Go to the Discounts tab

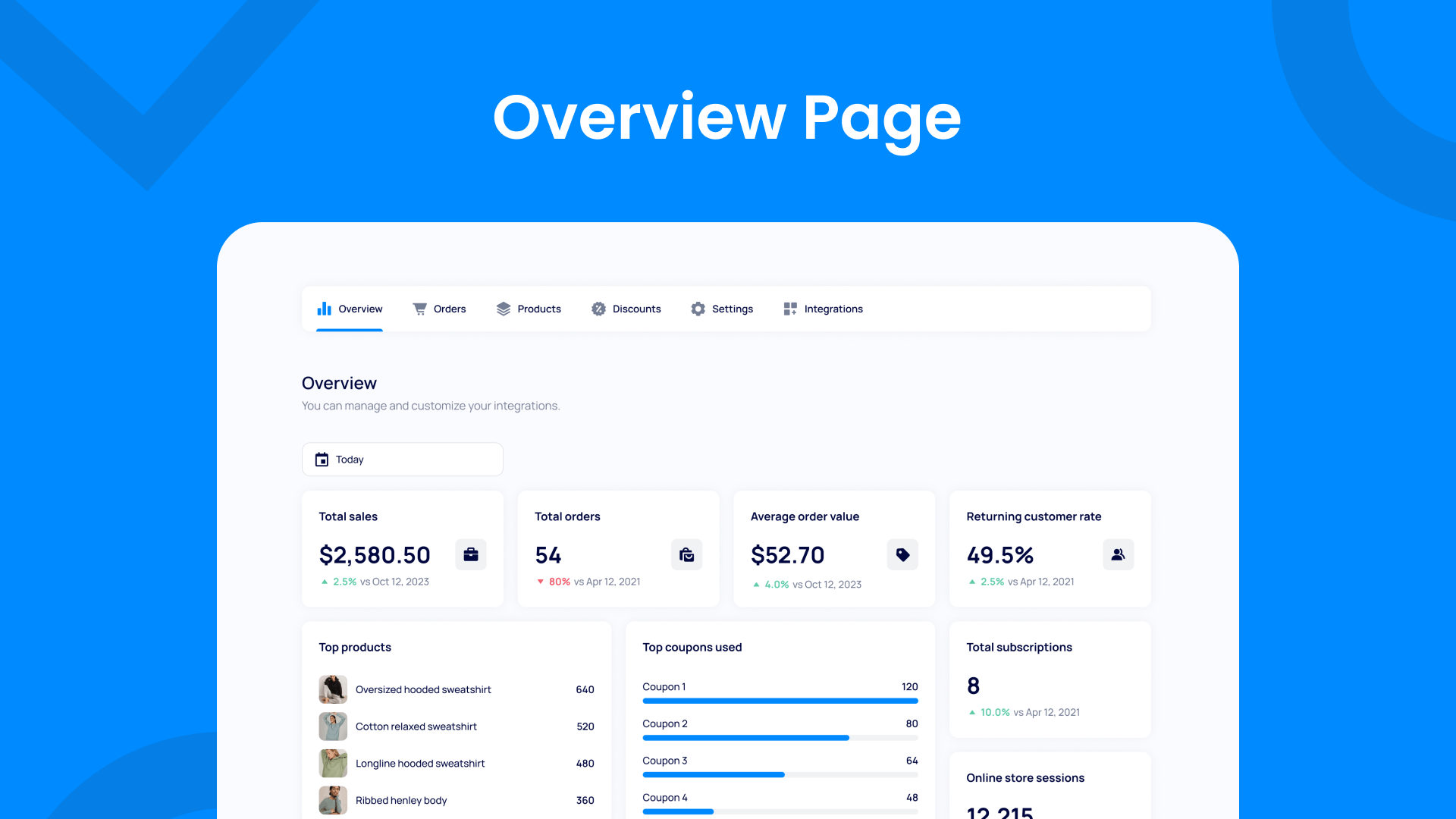click(636, 309)
